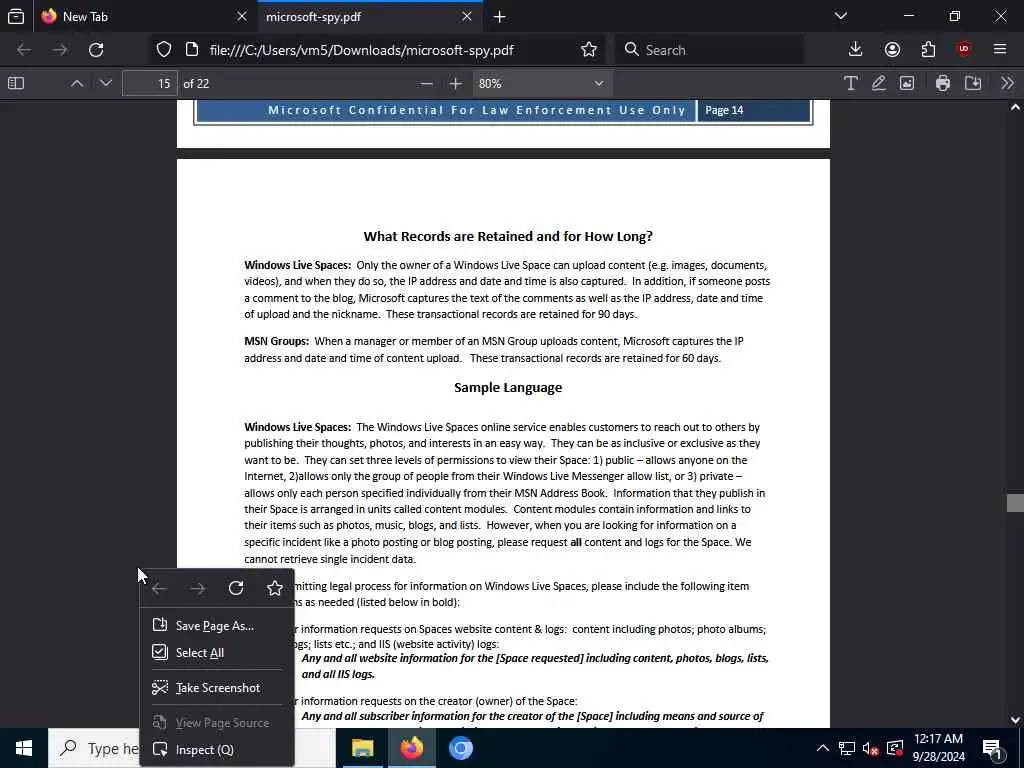The image size is (1024, 768).
Task: Open the Extensions puzzle icon
Action: pyautogui.click(x=928, y=50)
